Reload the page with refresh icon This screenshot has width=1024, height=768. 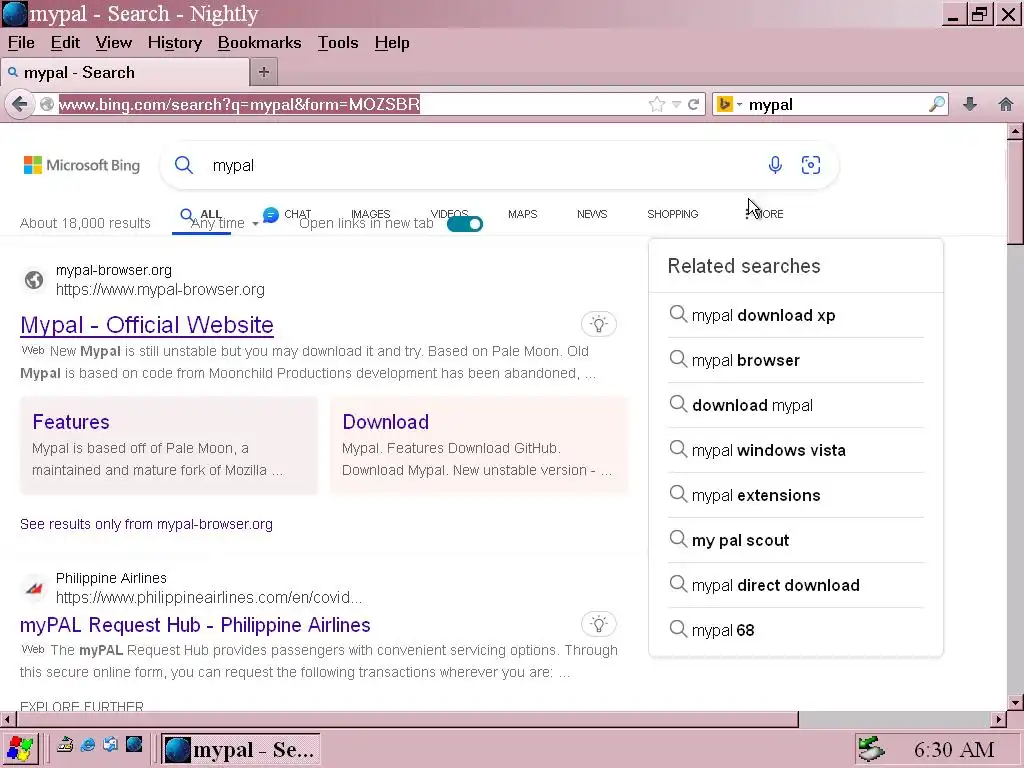(x=694, y=104)
